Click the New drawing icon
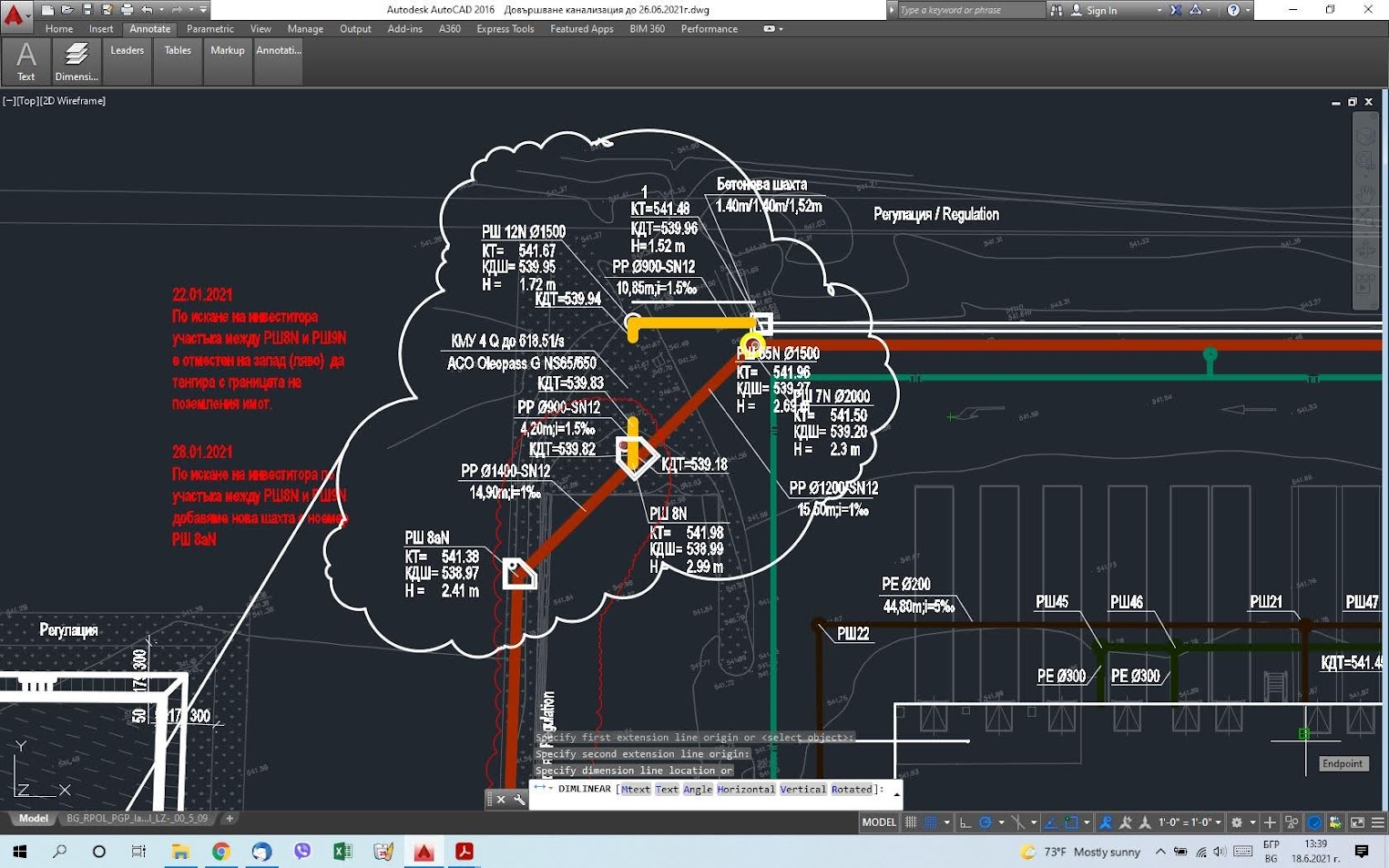The height and width of the screenshot is (868, 1389). (x=48, y=10)
